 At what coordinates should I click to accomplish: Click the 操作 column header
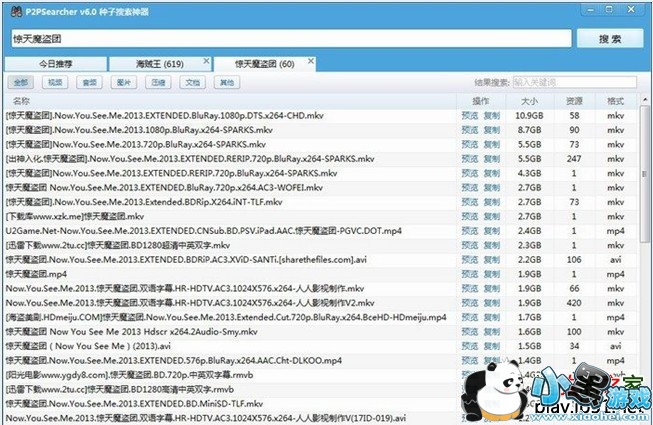pos(481,101)
